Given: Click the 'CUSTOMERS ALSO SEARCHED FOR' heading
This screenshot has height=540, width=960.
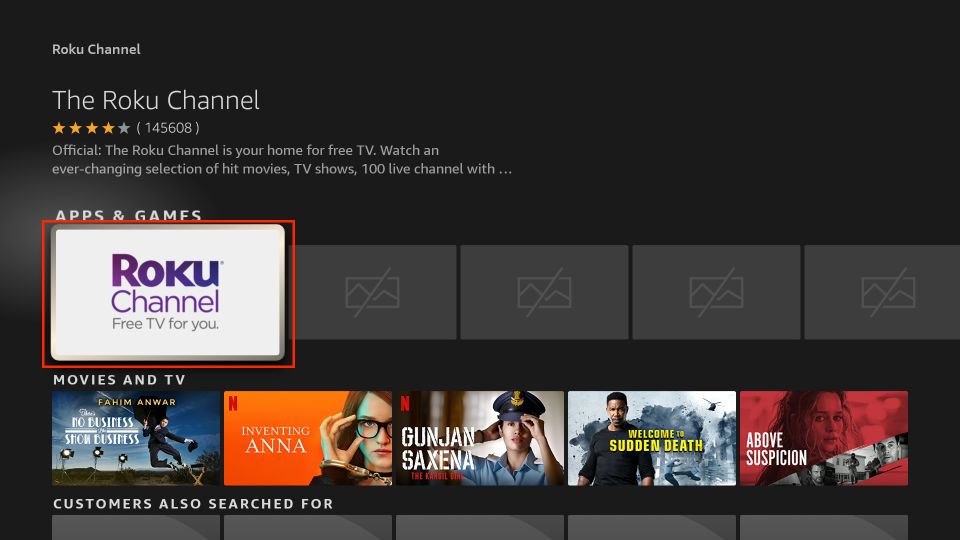Looking at the screenshot, I should [x=193, y=504].
